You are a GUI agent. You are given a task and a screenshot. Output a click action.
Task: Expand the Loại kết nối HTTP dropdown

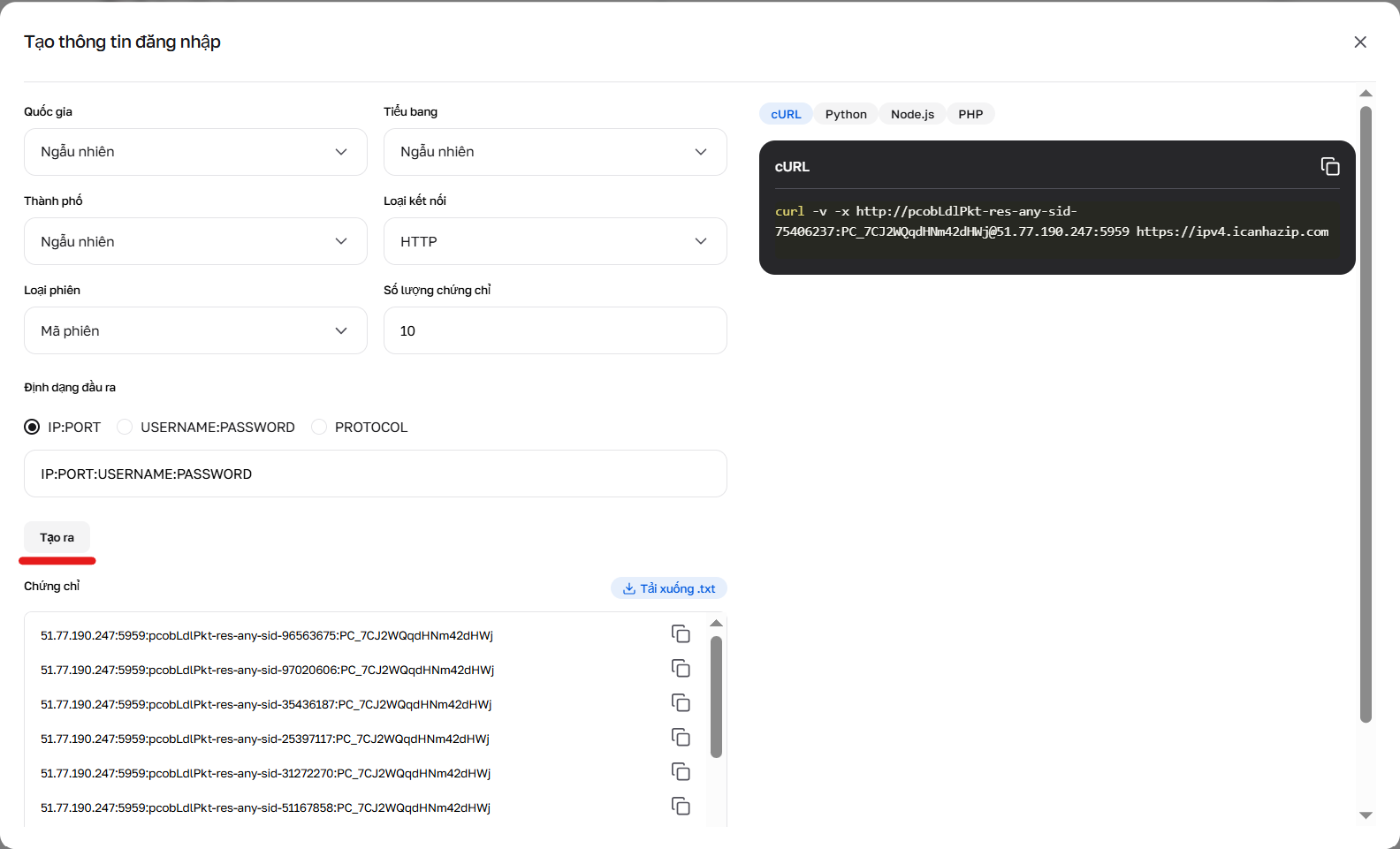554,241
